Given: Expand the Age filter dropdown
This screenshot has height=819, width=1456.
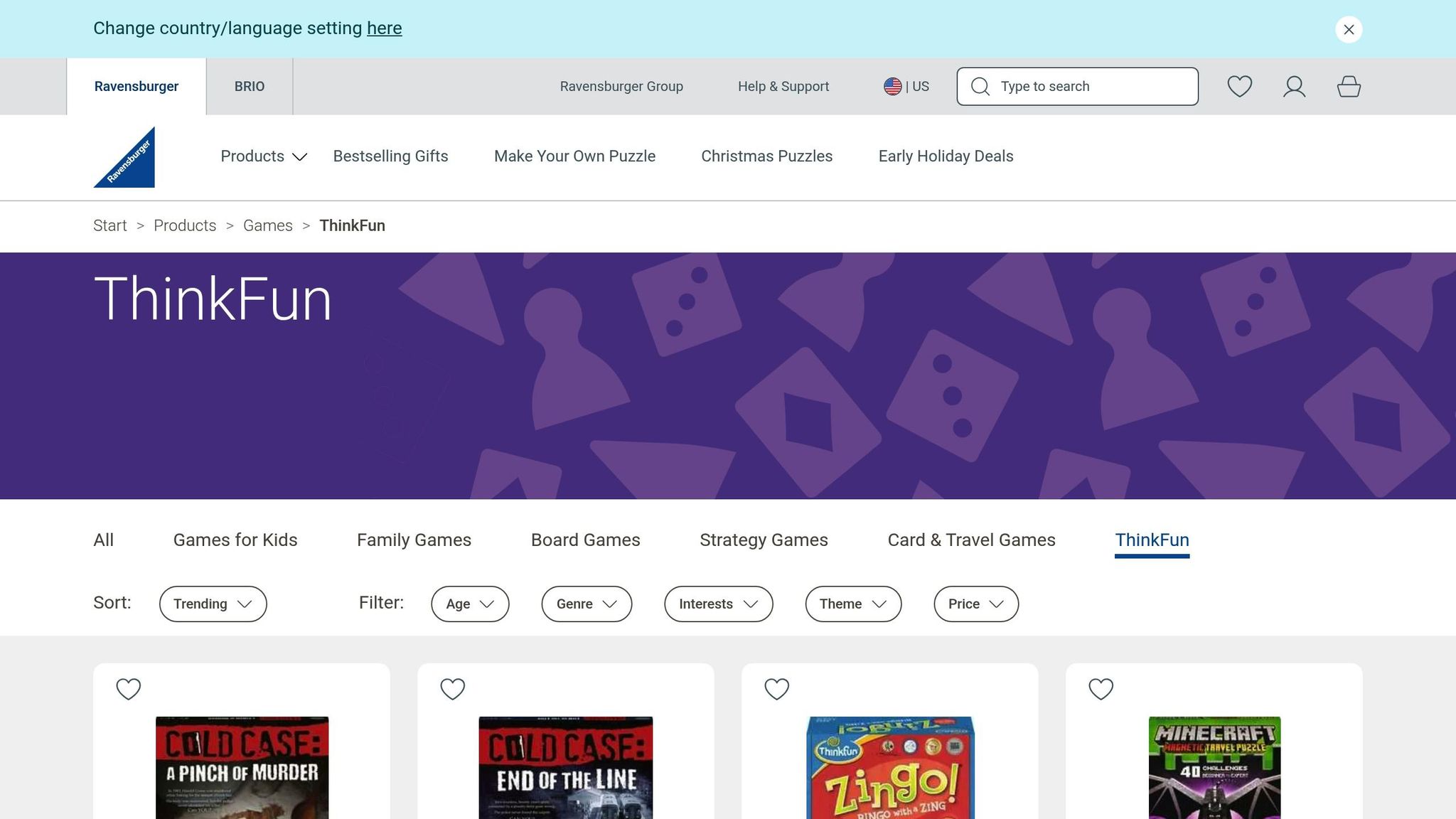Looking at the screenshot, I should (x=470, y=604).
